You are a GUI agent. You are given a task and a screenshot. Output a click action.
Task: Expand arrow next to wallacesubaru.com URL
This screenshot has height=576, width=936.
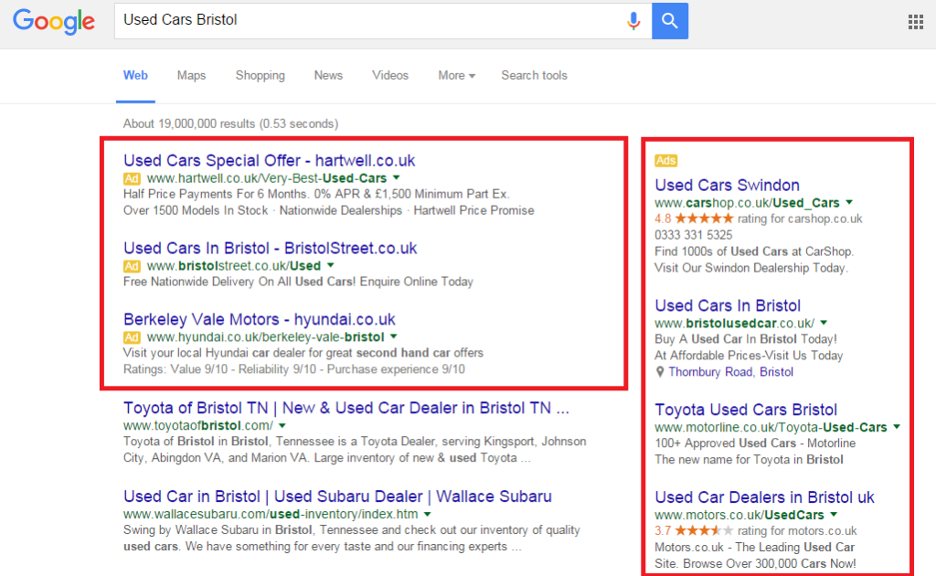coord(427,514)
